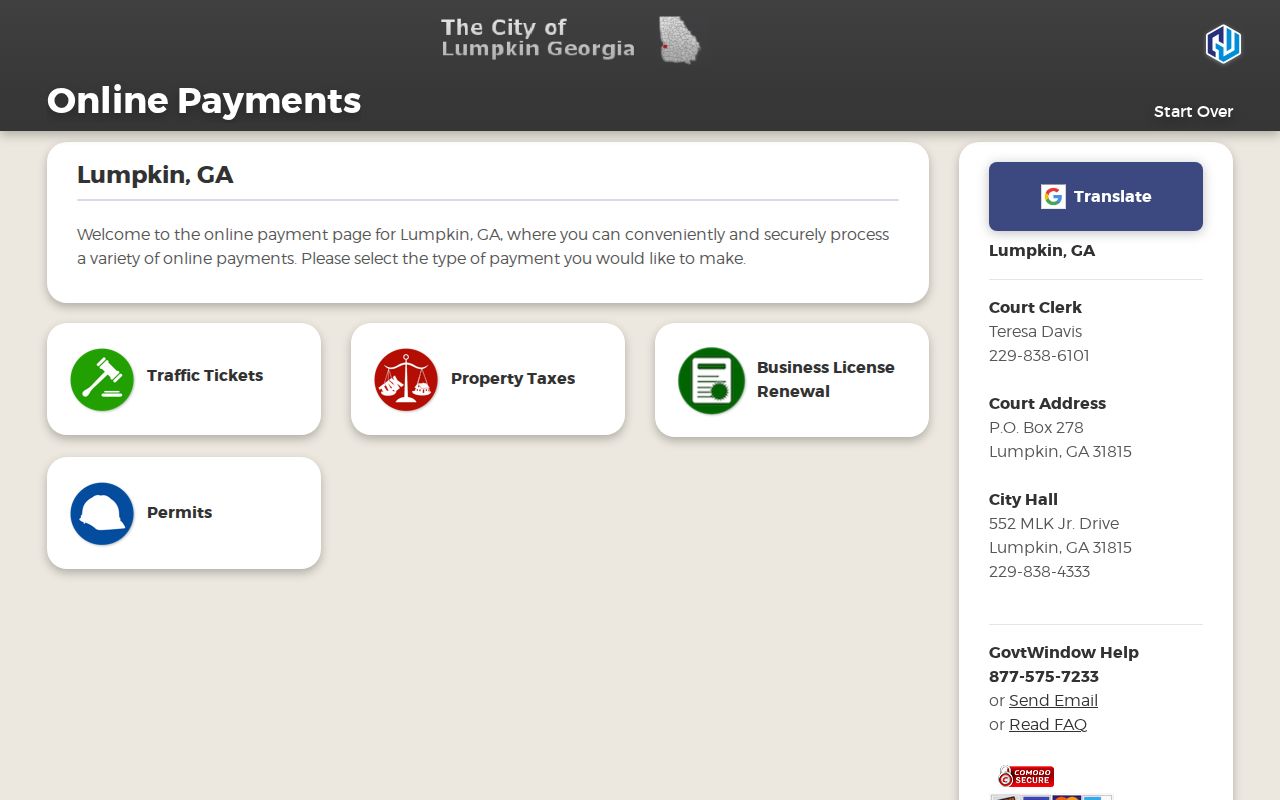Click the Translate button
The height and width of the screenshot is (800, 1280).
[1096, 197]
